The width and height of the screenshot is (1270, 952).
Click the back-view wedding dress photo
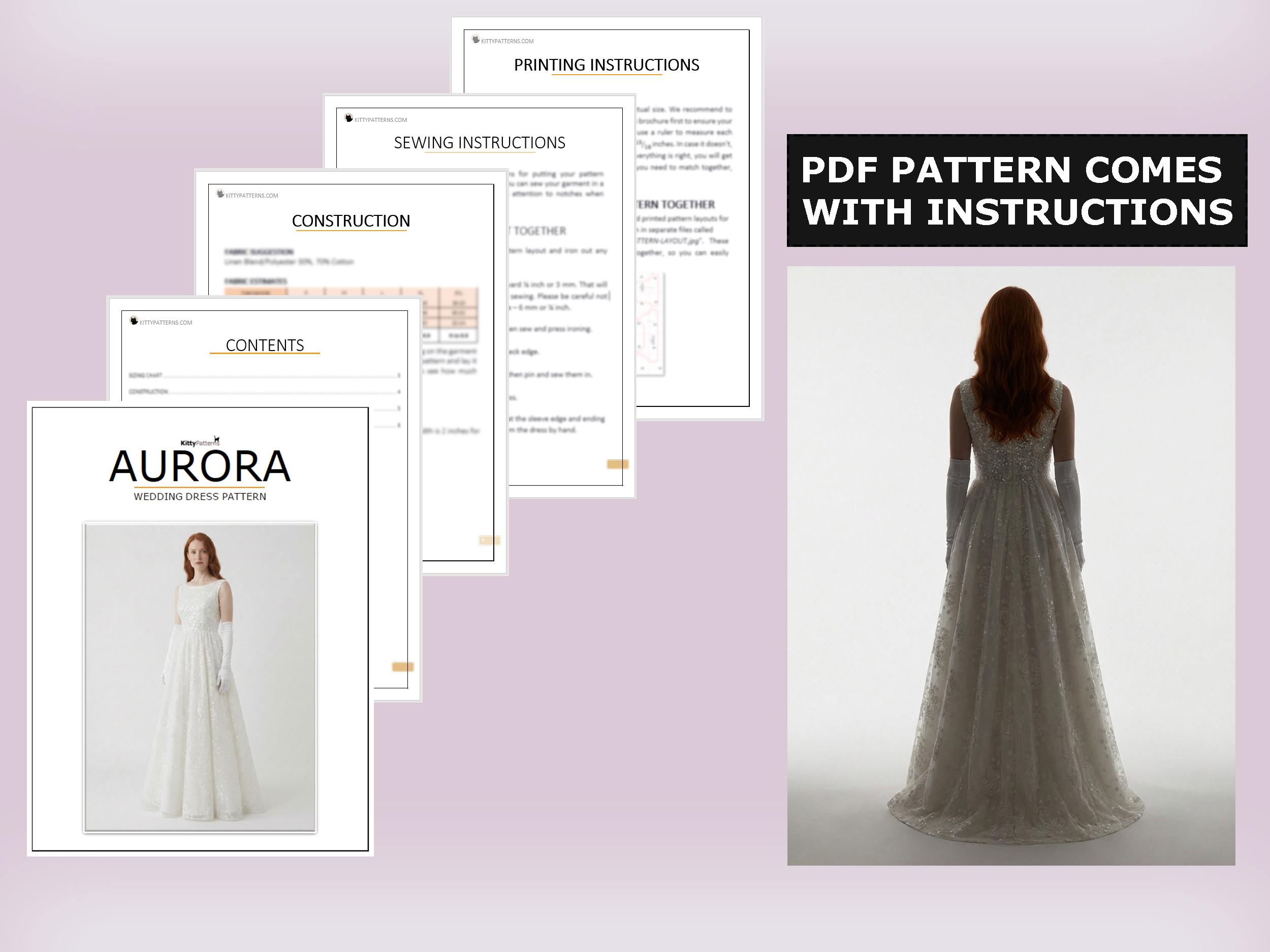click(x=1010, y=565)
